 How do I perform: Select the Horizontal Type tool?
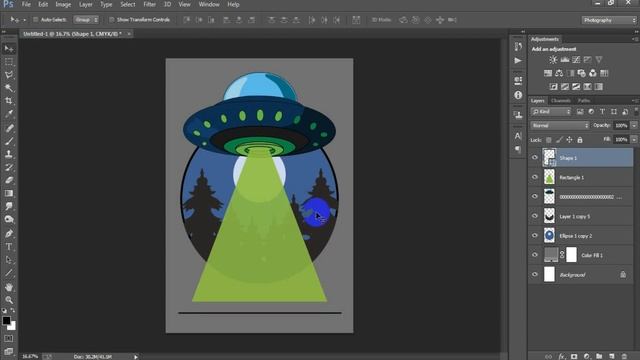[9, 247]
